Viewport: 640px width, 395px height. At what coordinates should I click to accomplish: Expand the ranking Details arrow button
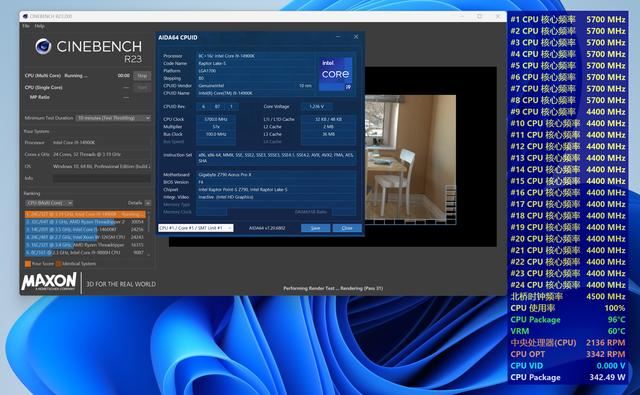[x=148, y=203]
